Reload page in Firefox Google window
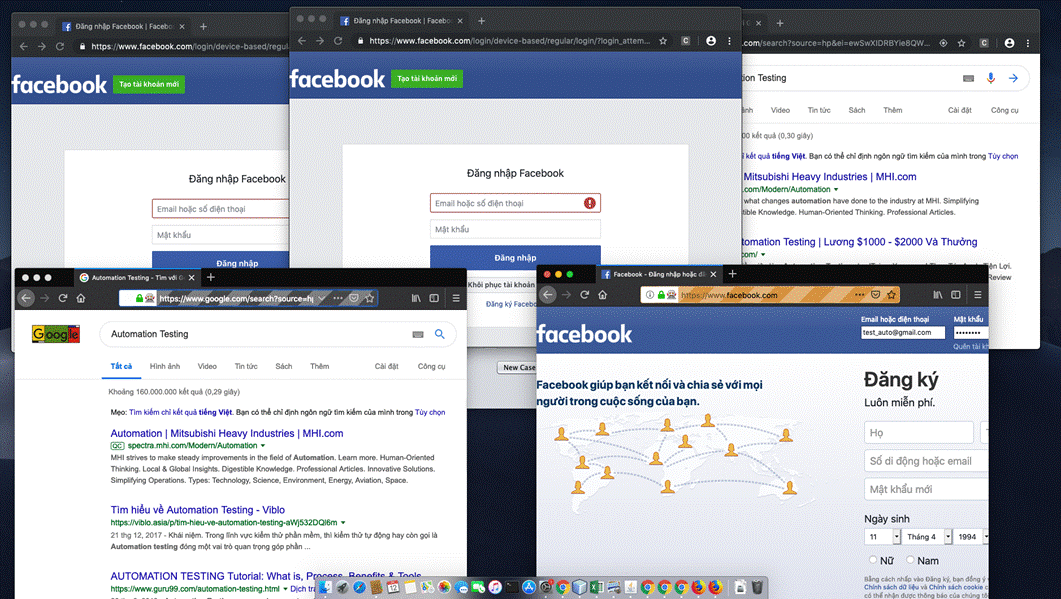This screenshot has width=1061, height=599. click(x=62, y=298)
